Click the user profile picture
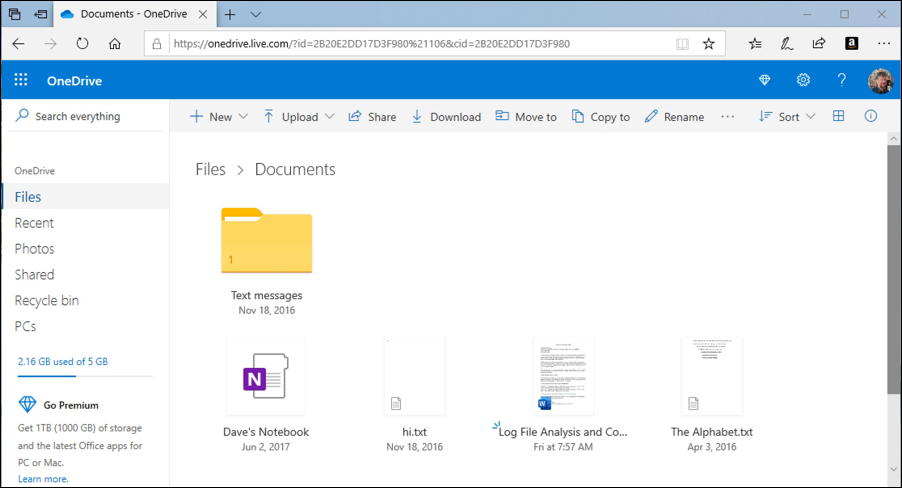Viewport: 902px width, 488px height. (879, 81)
